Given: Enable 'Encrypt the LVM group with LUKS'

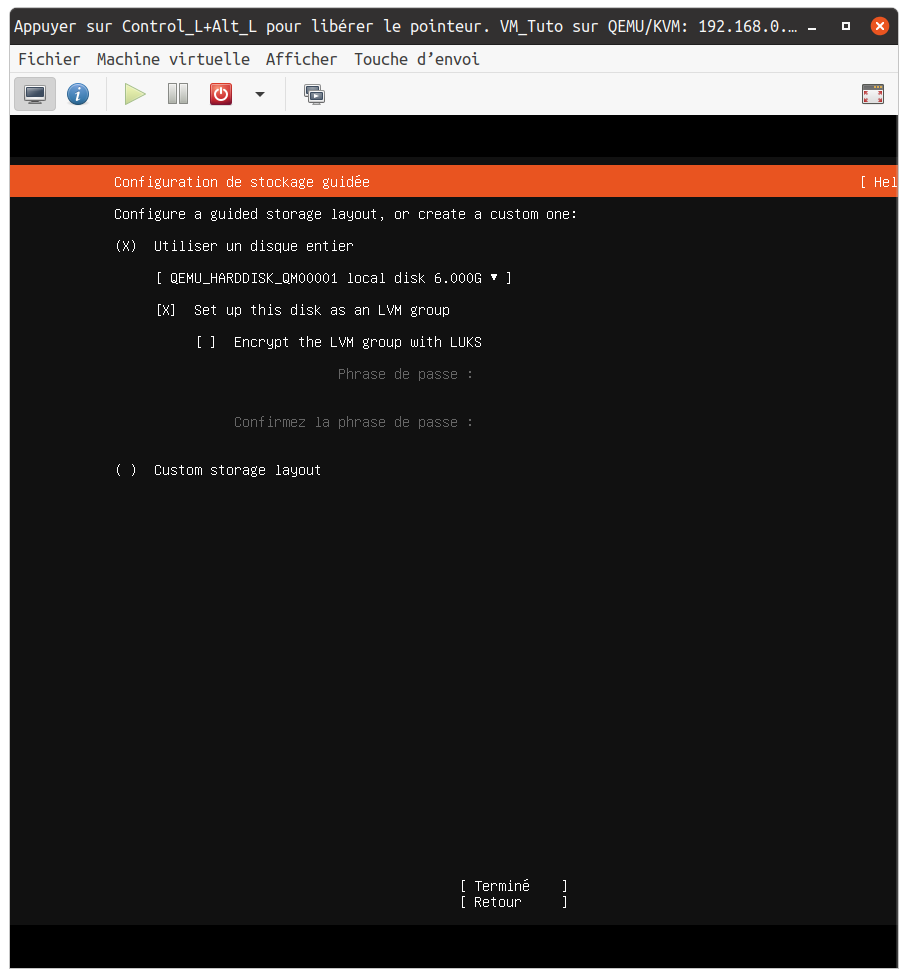Looking at the screenshot, I should pos(206,342).
